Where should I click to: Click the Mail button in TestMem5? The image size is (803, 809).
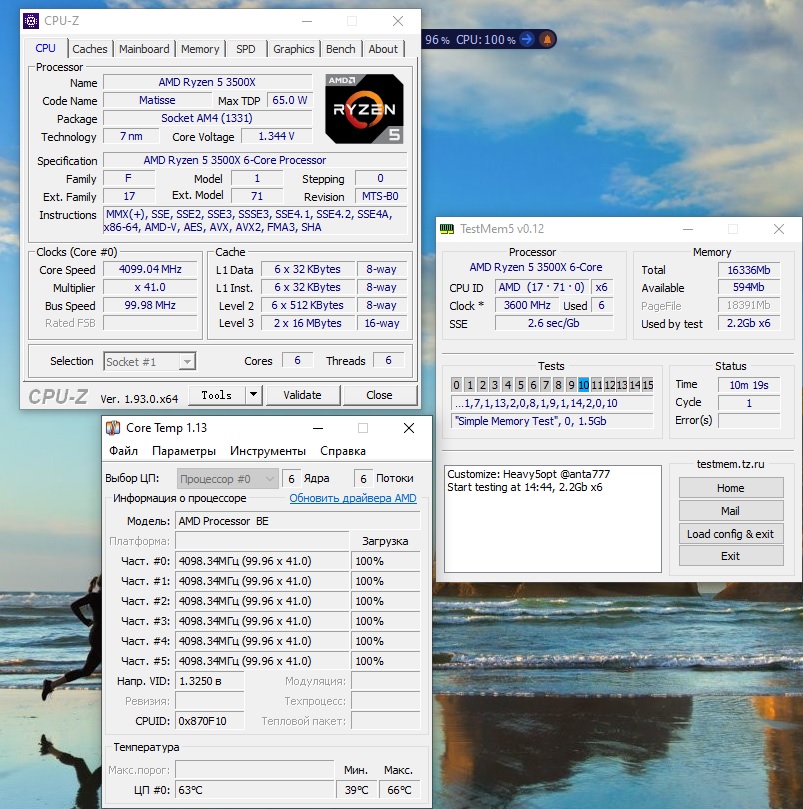tap(731, 511)
